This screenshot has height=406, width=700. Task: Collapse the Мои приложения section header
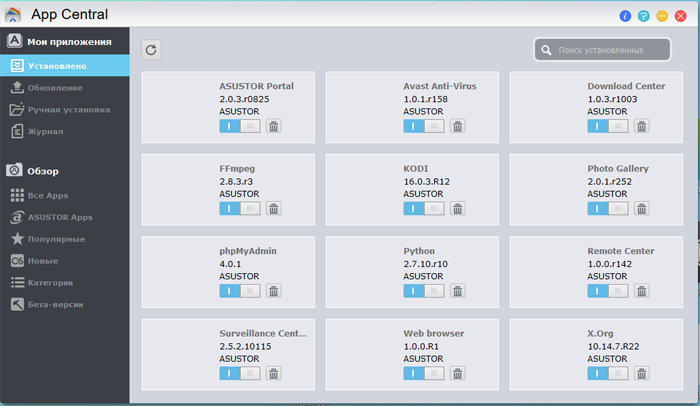pos(64,42)
